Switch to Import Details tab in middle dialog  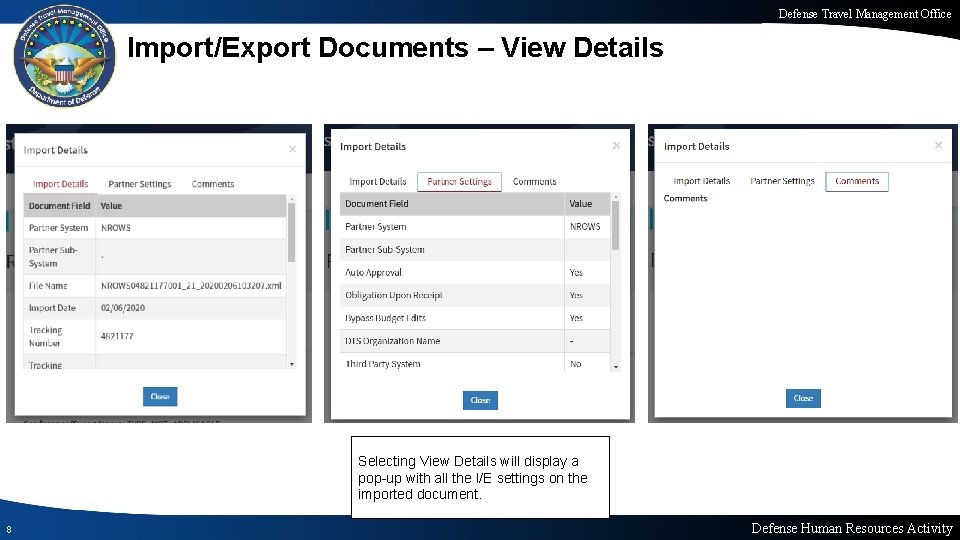[378, 181]
